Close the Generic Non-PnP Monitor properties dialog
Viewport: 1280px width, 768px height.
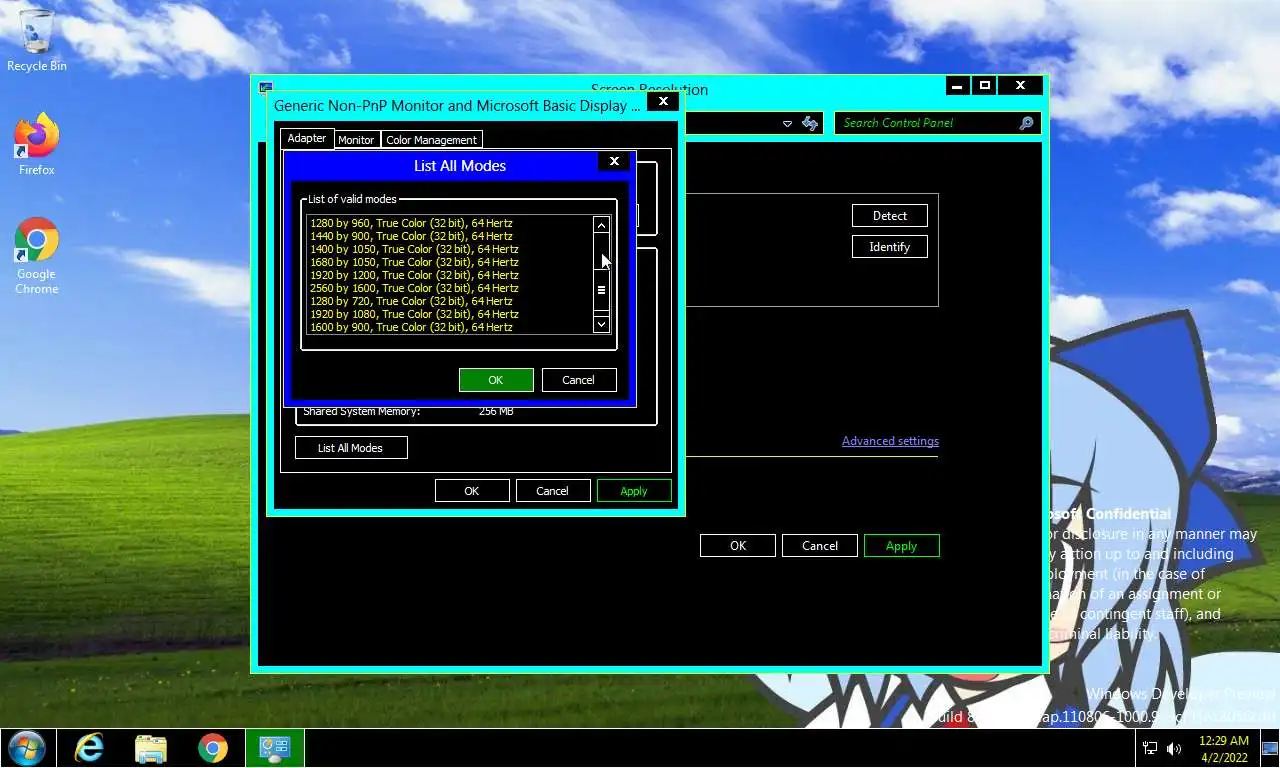pos(663,101)
